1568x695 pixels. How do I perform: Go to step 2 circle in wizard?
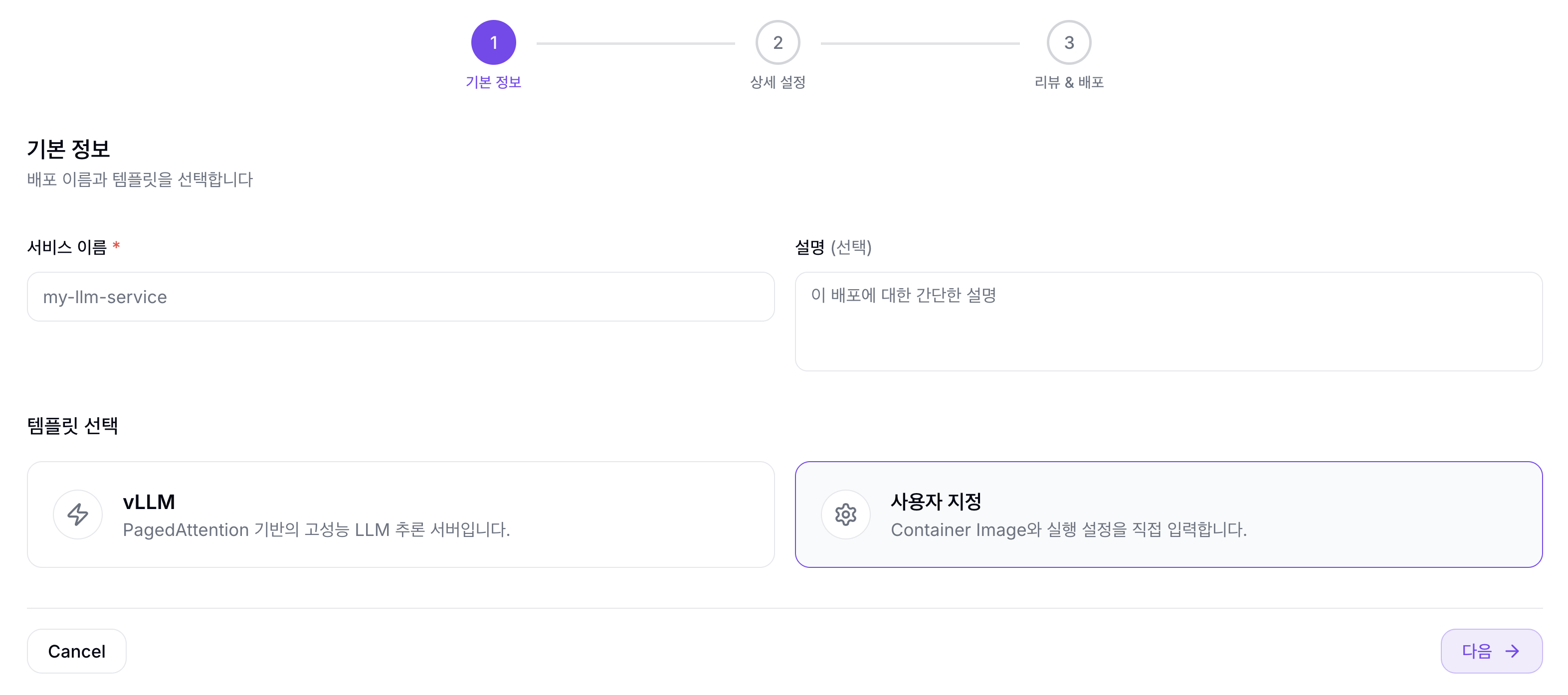[x=778, y=42]
